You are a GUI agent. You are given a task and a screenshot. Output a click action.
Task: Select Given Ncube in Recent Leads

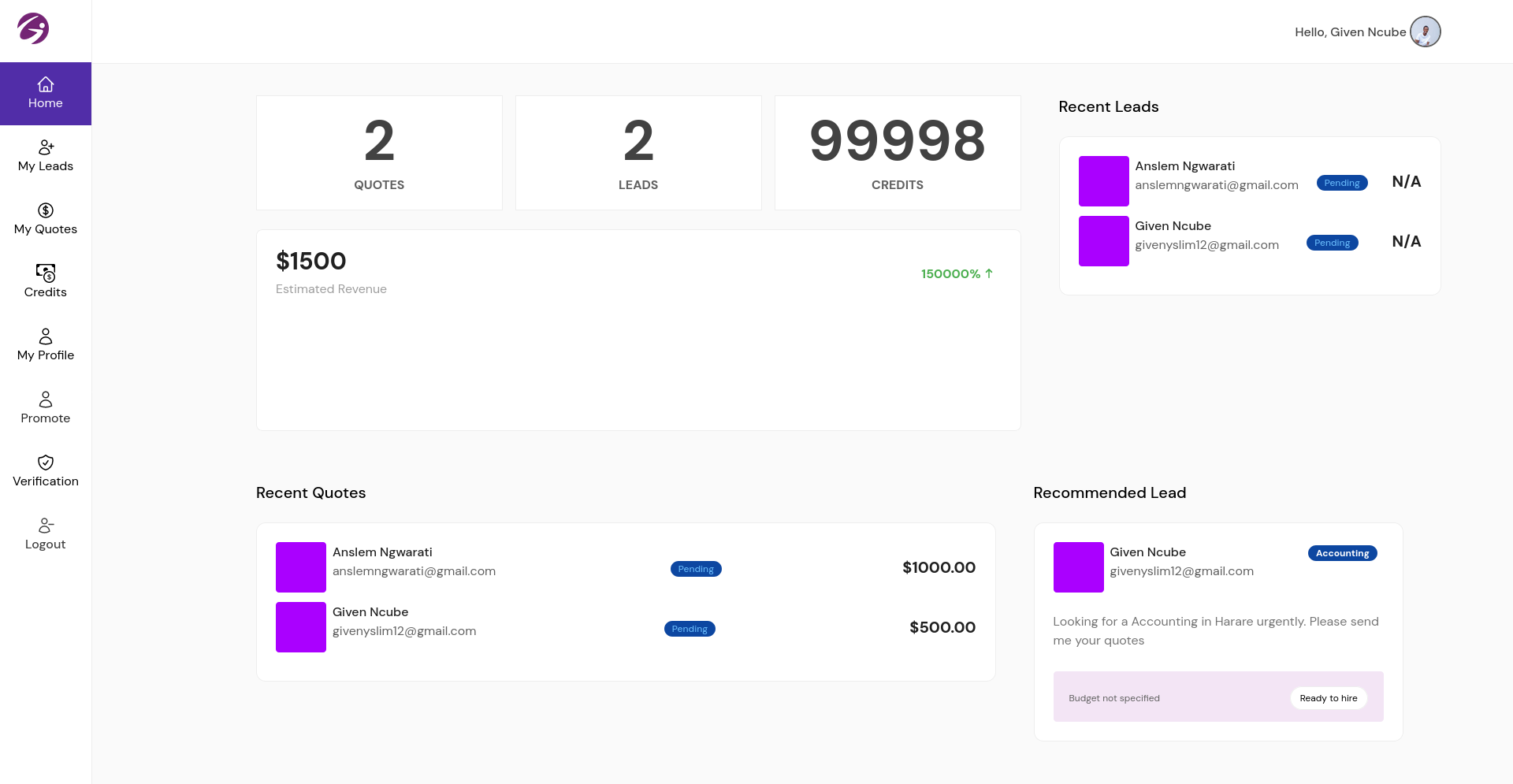(1173, 226)
